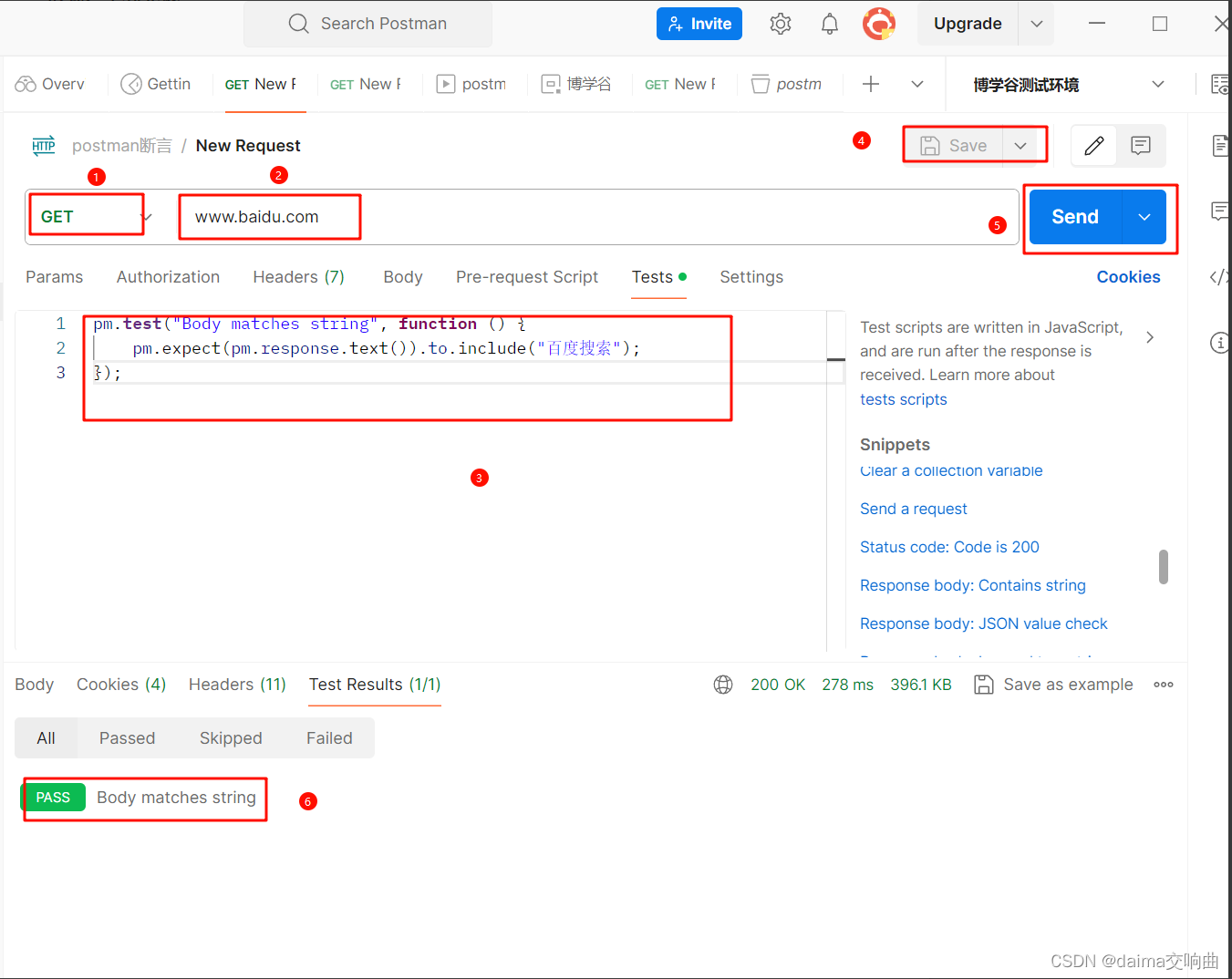Viewport: 1232px width, 979px height.
Task: Open the comments icon beside pencil
Action: 1141,146
